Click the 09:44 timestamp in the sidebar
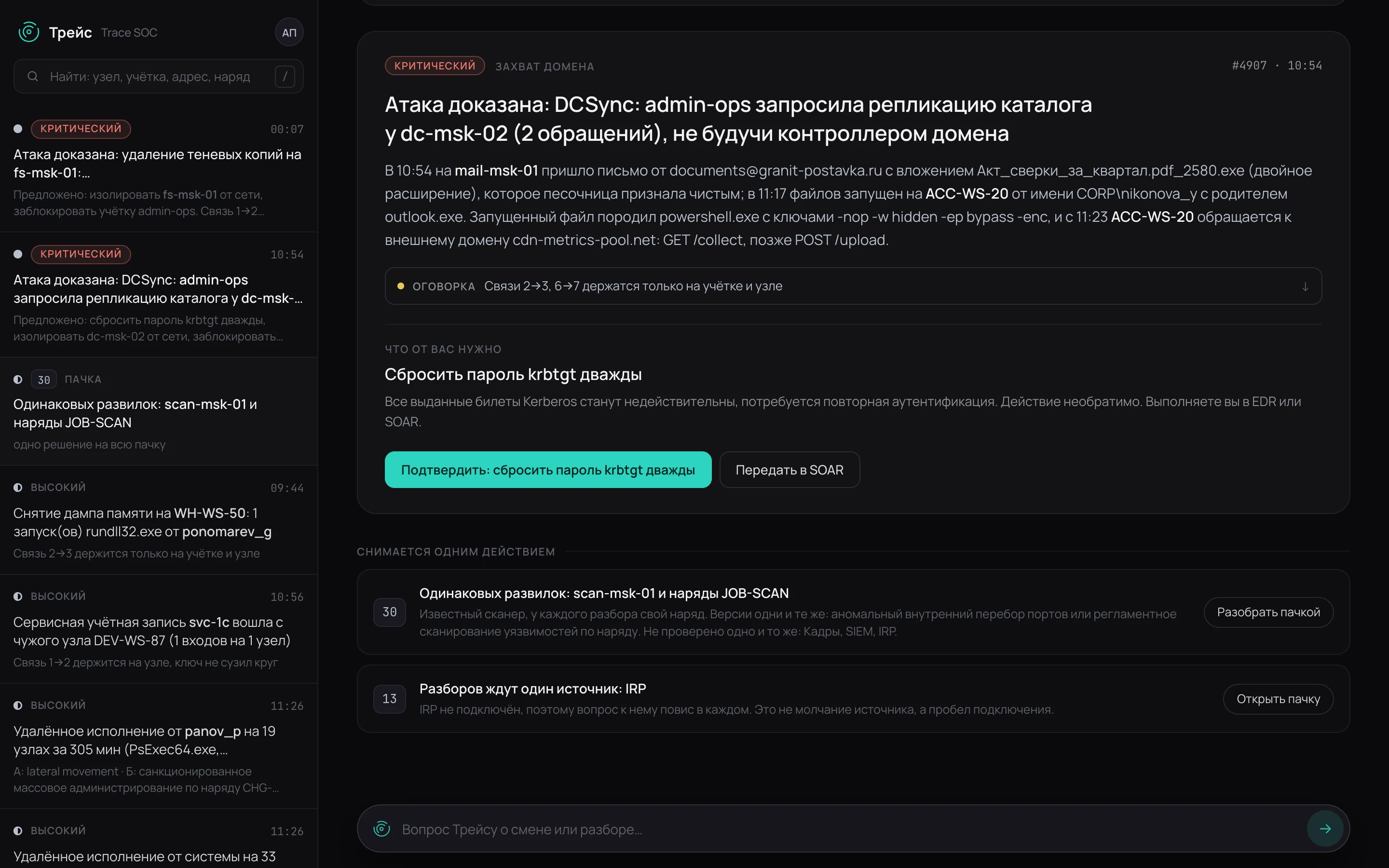Screen dimensions: 1389x868 [287, 488]
